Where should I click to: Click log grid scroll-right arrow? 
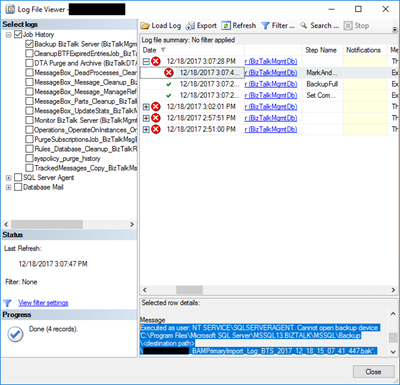click(393, 290)
